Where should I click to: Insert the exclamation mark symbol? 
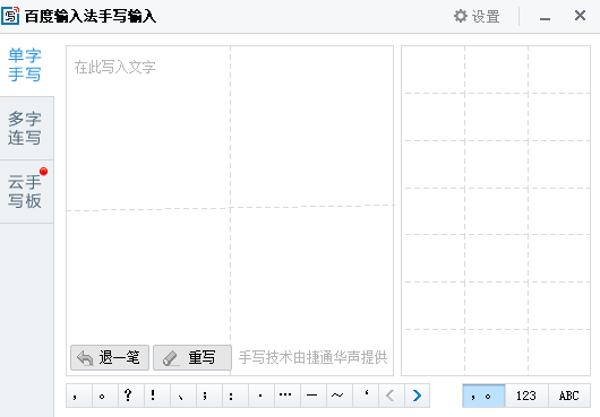pyautogui.click(x=155, y=395)
